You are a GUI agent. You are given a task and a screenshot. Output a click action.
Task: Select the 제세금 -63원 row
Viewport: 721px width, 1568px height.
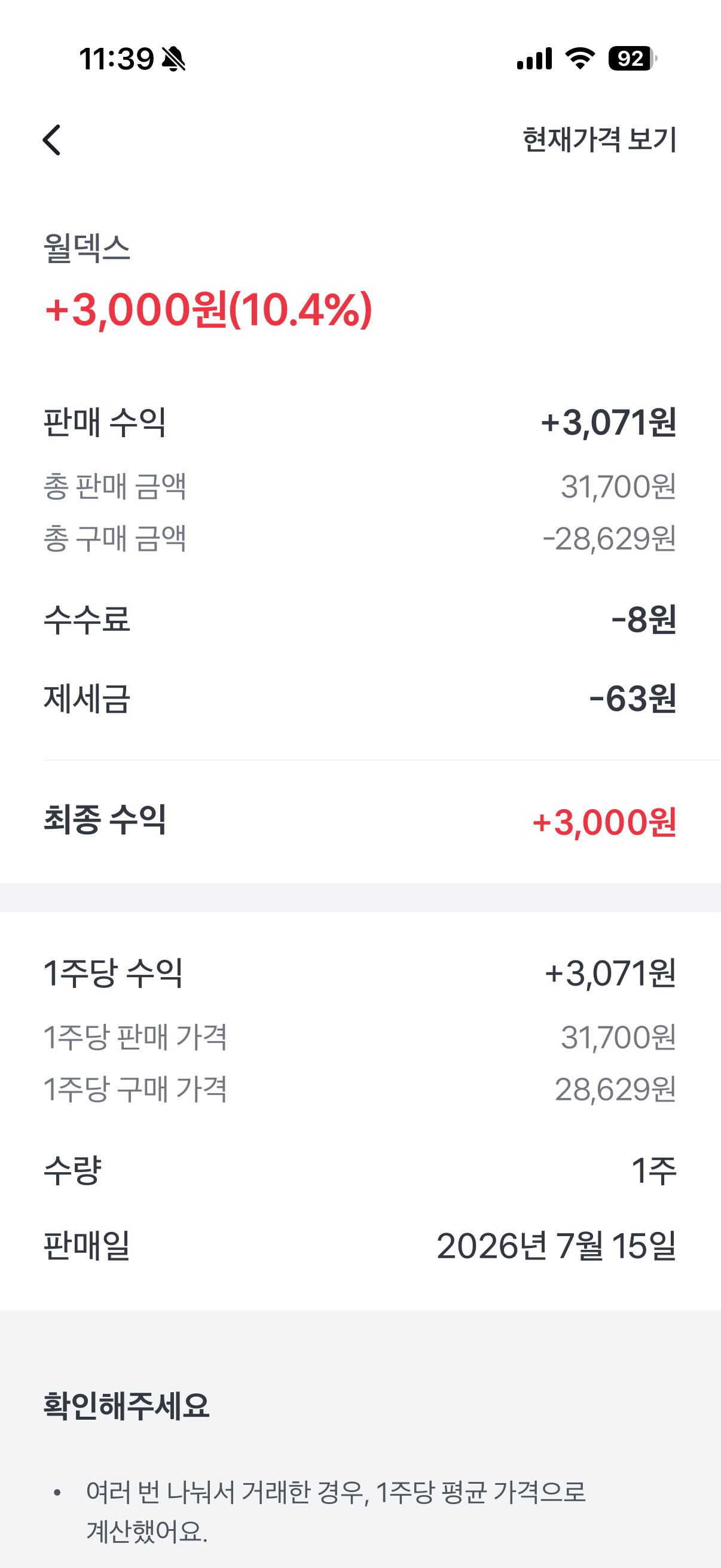[x=360, y=698]
